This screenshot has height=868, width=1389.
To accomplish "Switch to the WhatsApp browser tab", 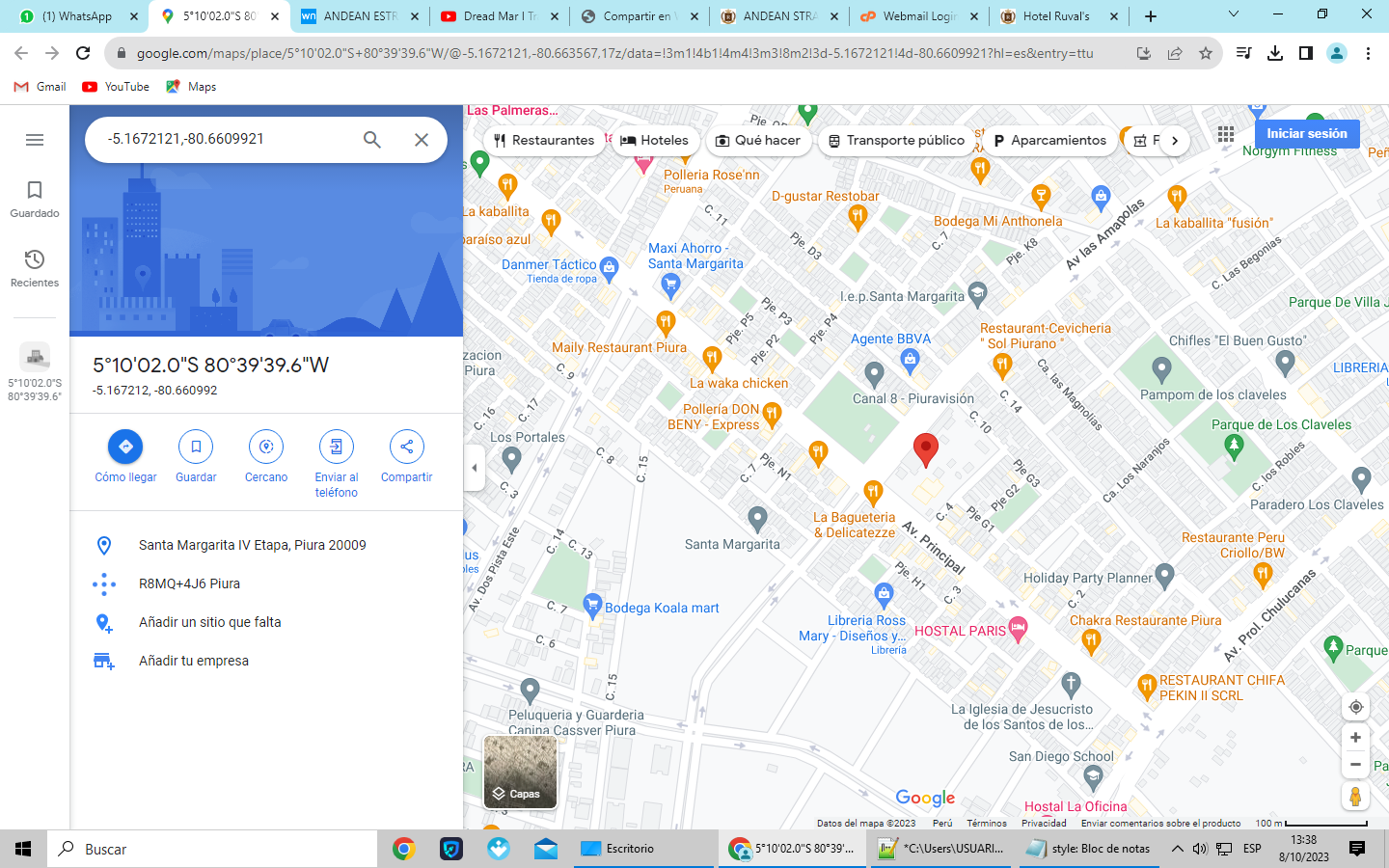I will click(77, 16).
